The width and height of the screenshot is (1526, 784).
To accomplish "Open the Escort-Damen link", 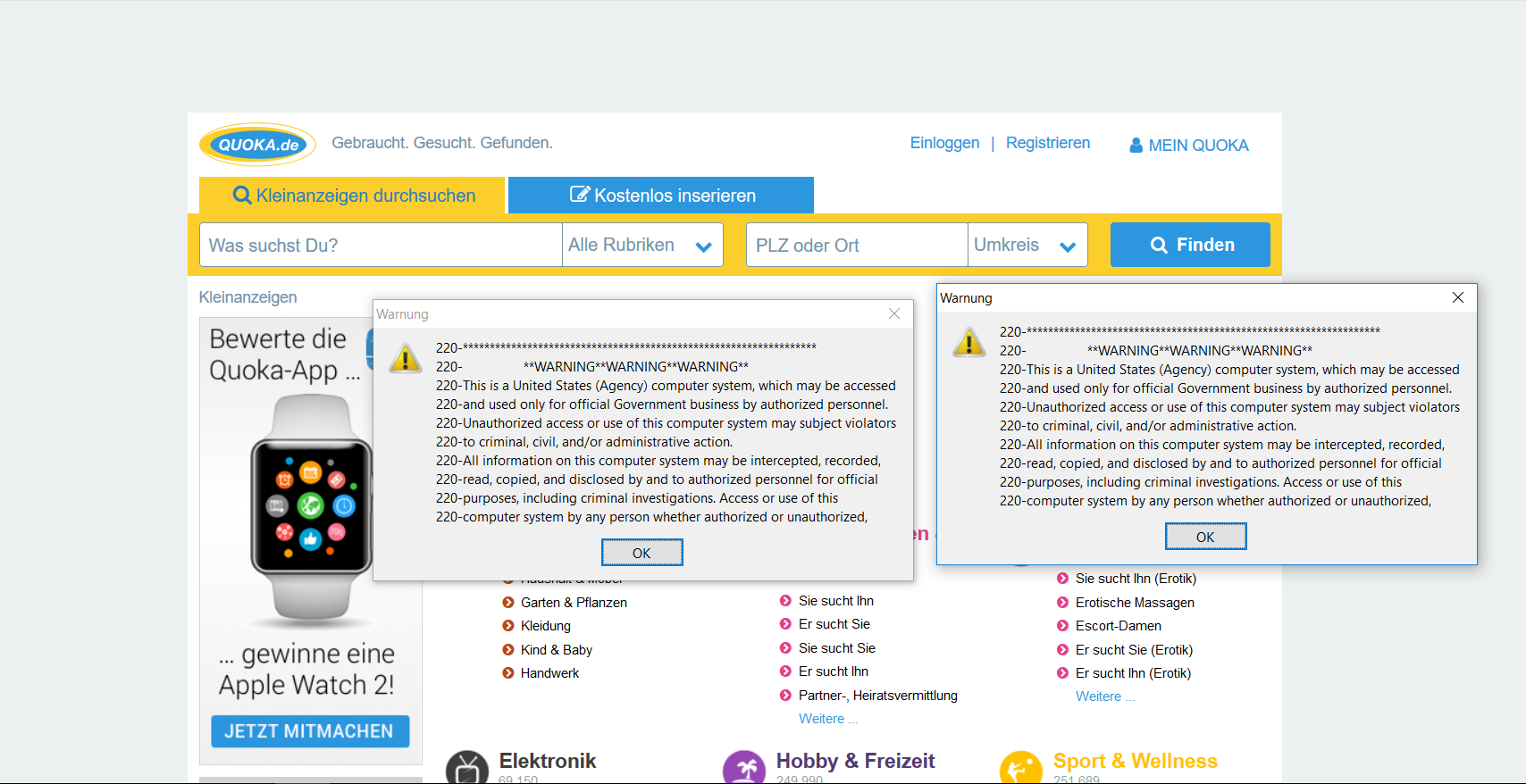I will (x=1119, y=626).
